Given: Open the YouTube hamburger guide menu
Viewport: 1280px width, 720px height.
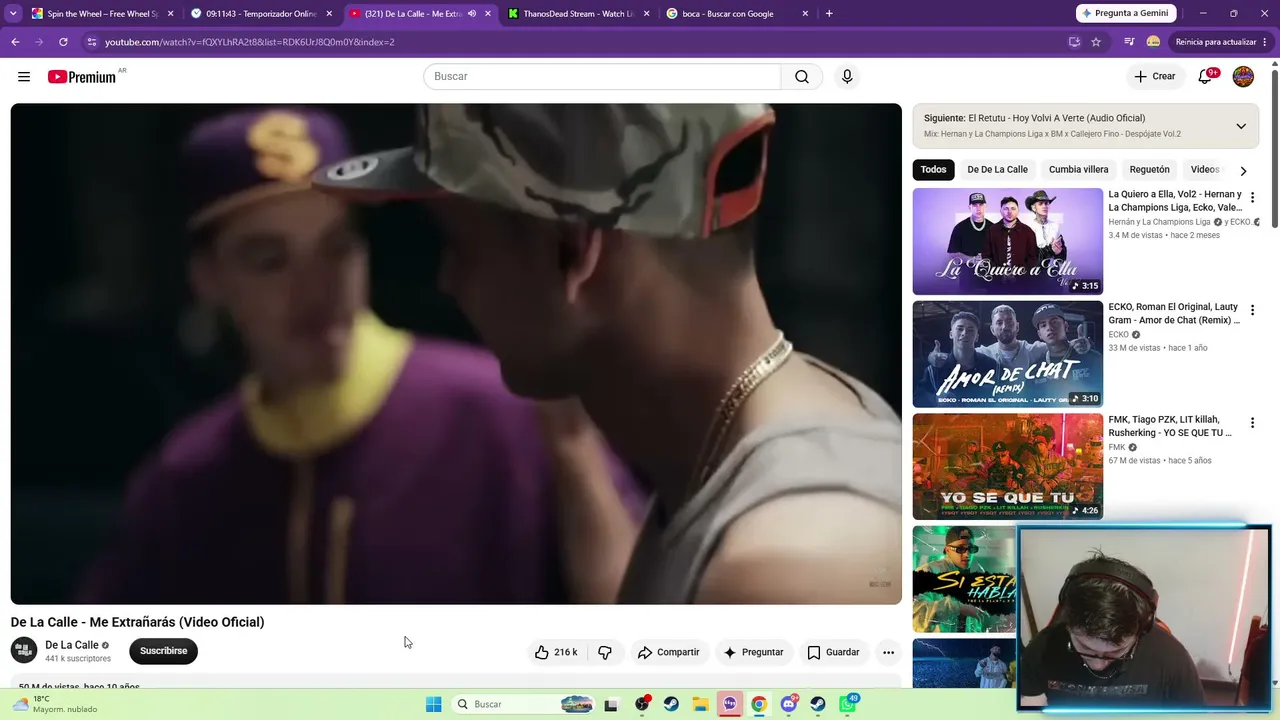Looking at the screenshot, I should pos(24,77).
